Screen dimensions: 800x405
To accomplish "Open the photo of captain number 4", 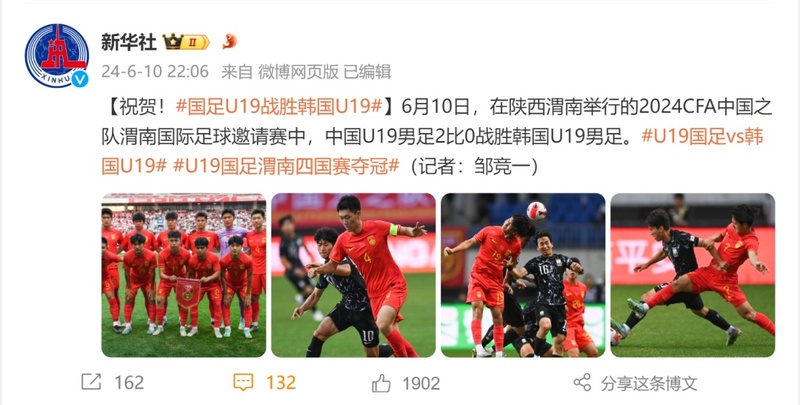I will [353, 275].
